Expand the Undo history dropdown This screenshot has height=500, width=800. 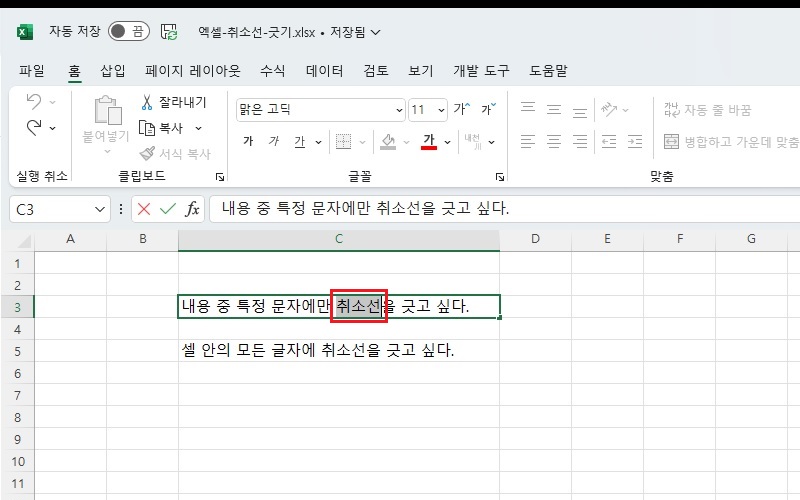(x=53, y=103)
